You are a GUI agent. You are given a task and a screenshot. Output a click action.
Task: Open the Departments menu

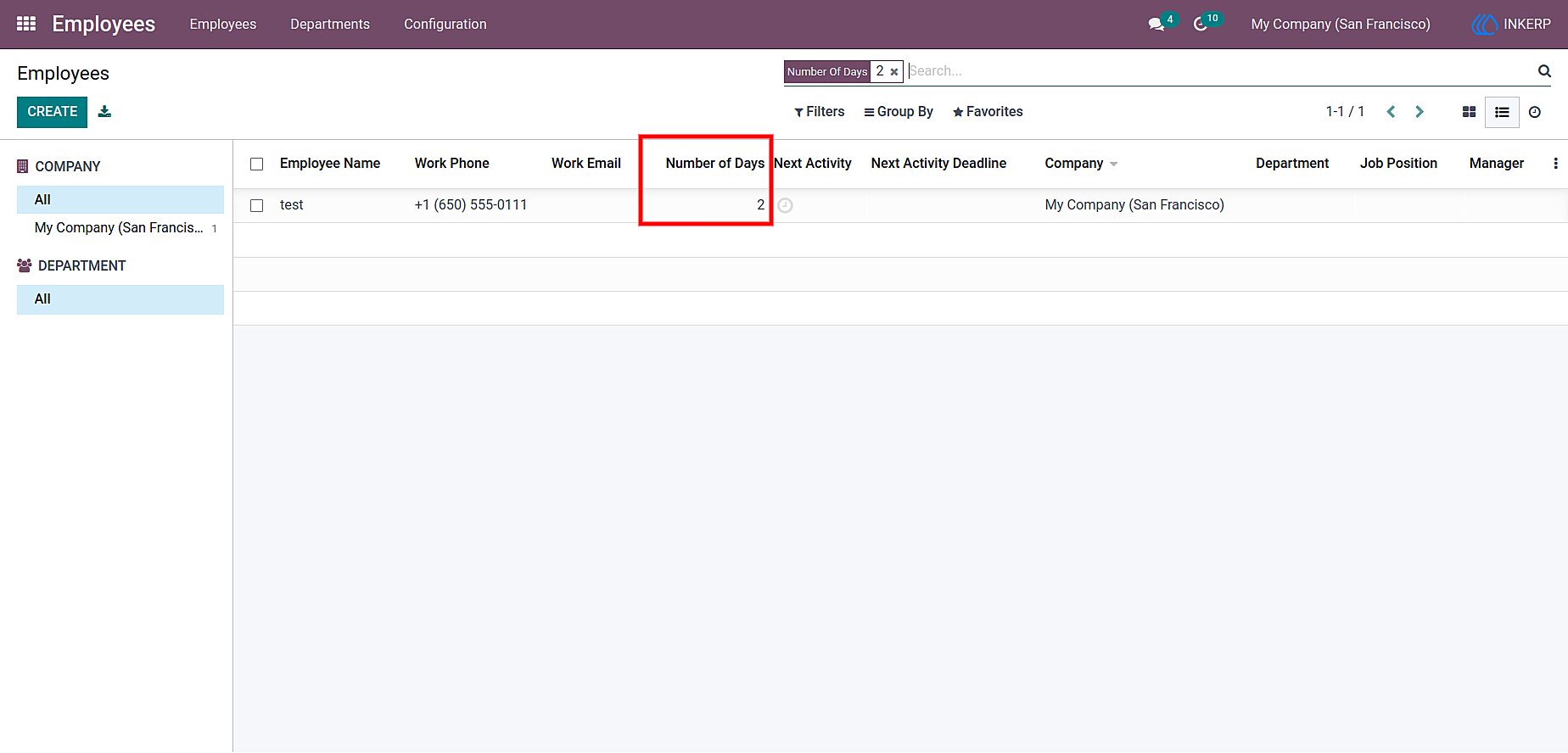click(330, 24)
